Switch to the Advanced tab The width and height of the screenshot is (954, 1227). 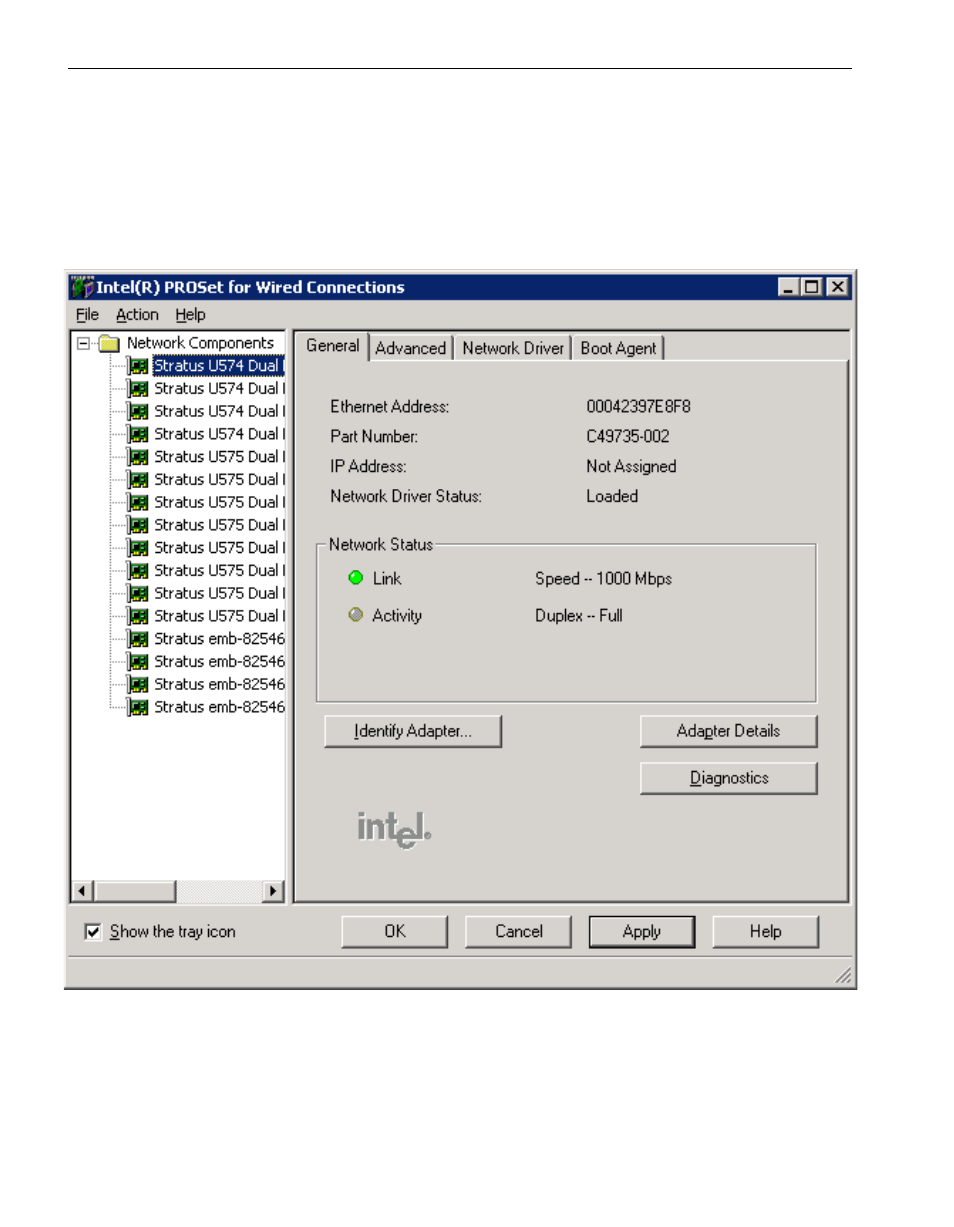(x=410, y=348)
